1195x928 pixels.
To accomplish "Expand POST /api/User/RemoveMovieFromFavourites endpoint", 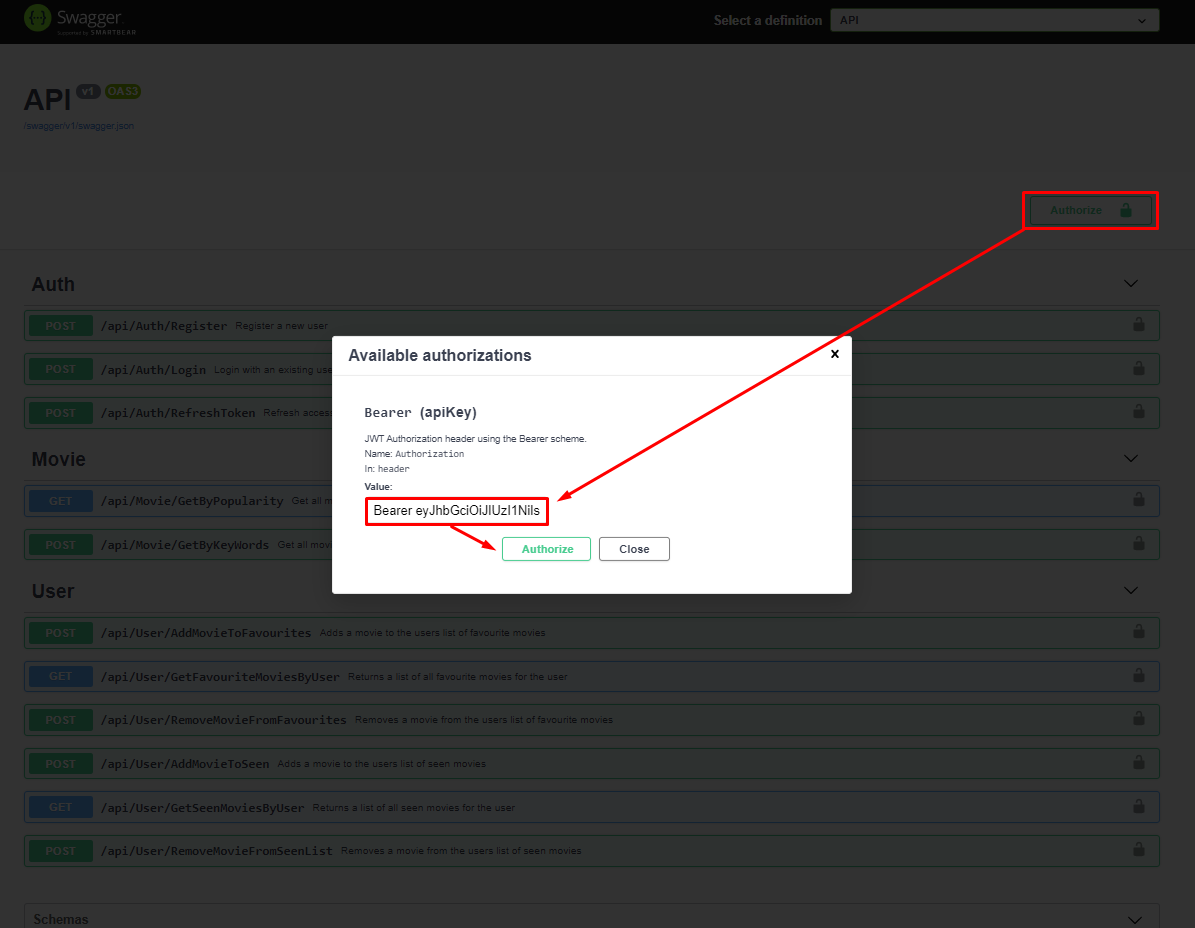I will (591, 720).
